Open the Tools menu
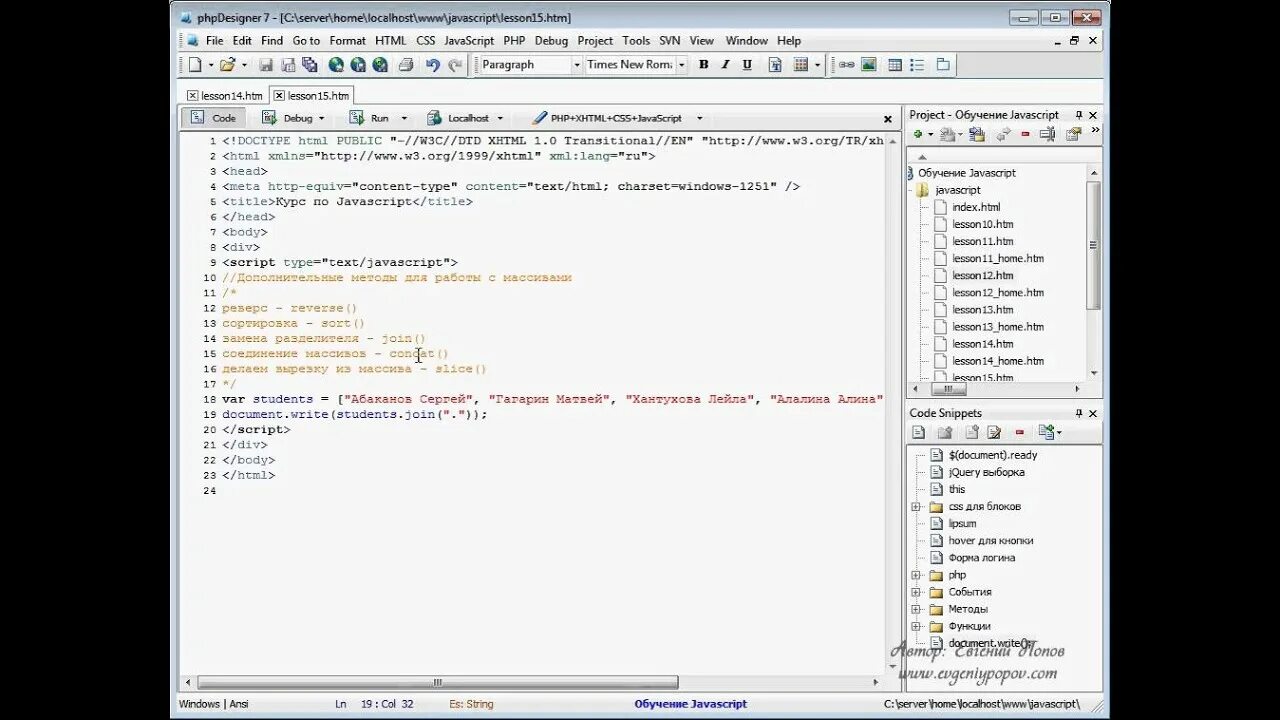 (636, 41)
